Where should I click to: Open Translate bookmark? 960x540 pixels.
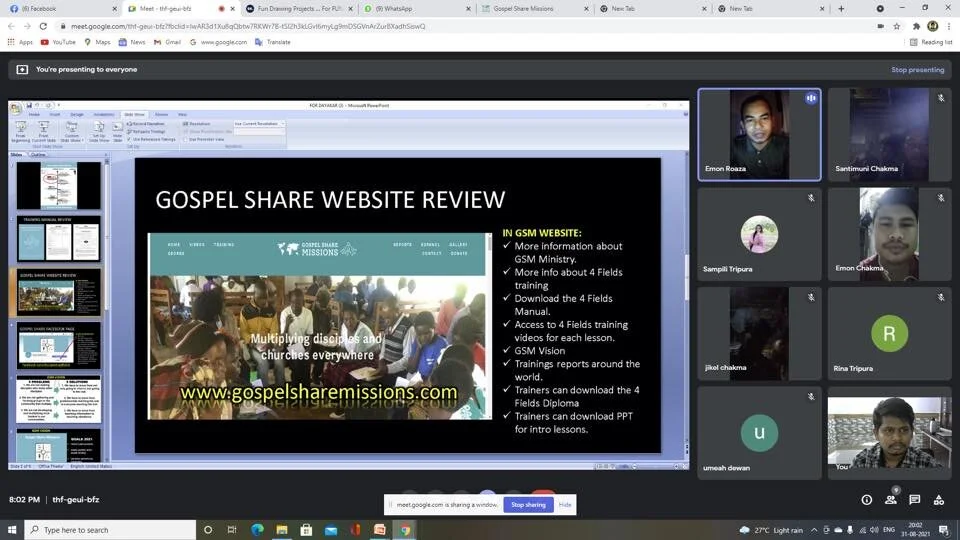(272, 42)
